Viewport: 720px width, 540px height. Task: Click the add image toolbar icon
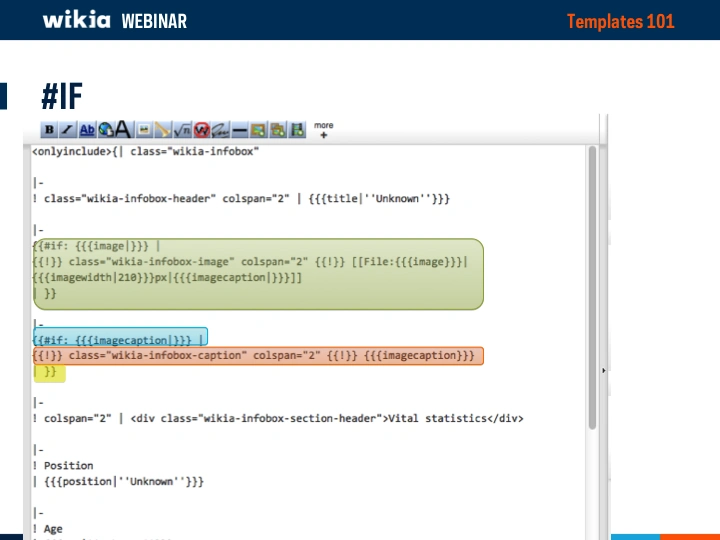coord(259,130)
